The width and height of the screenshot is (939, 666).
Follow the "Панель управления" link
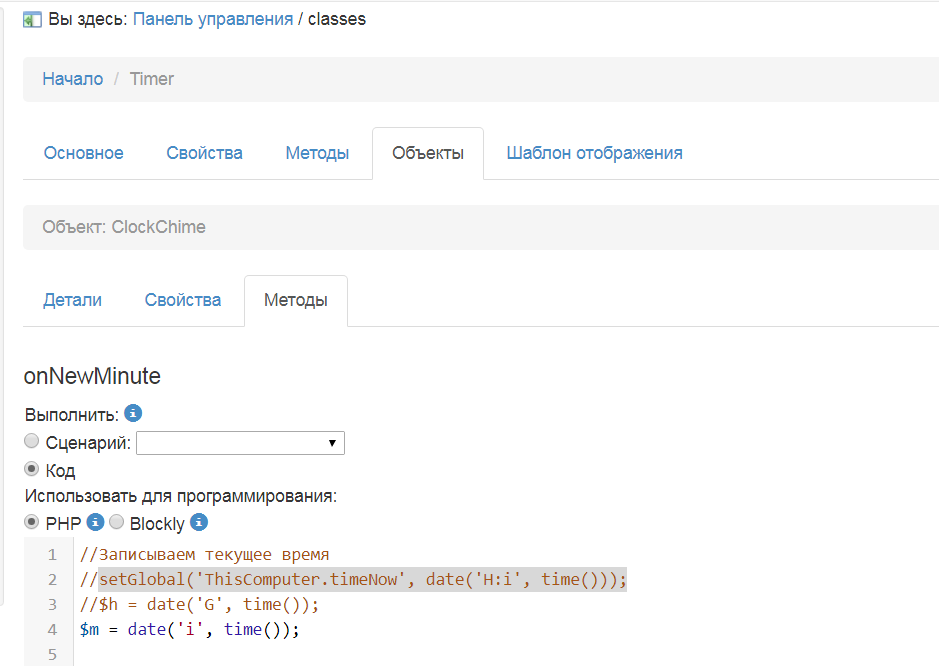click(x=212, y=19)
